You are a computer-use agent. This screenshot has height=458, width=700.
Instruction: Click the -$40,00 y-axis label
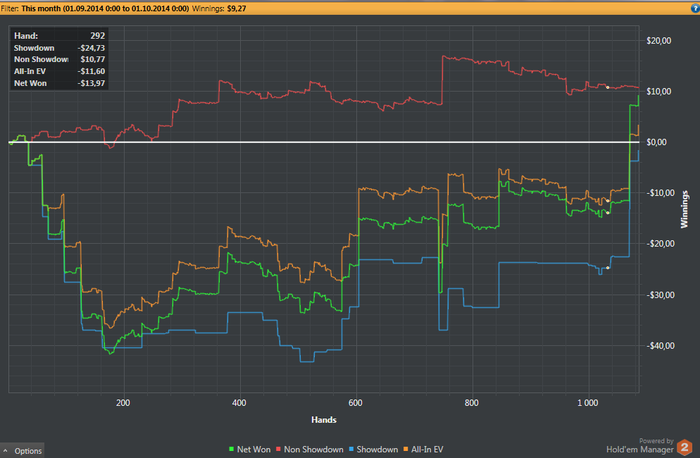660,346
